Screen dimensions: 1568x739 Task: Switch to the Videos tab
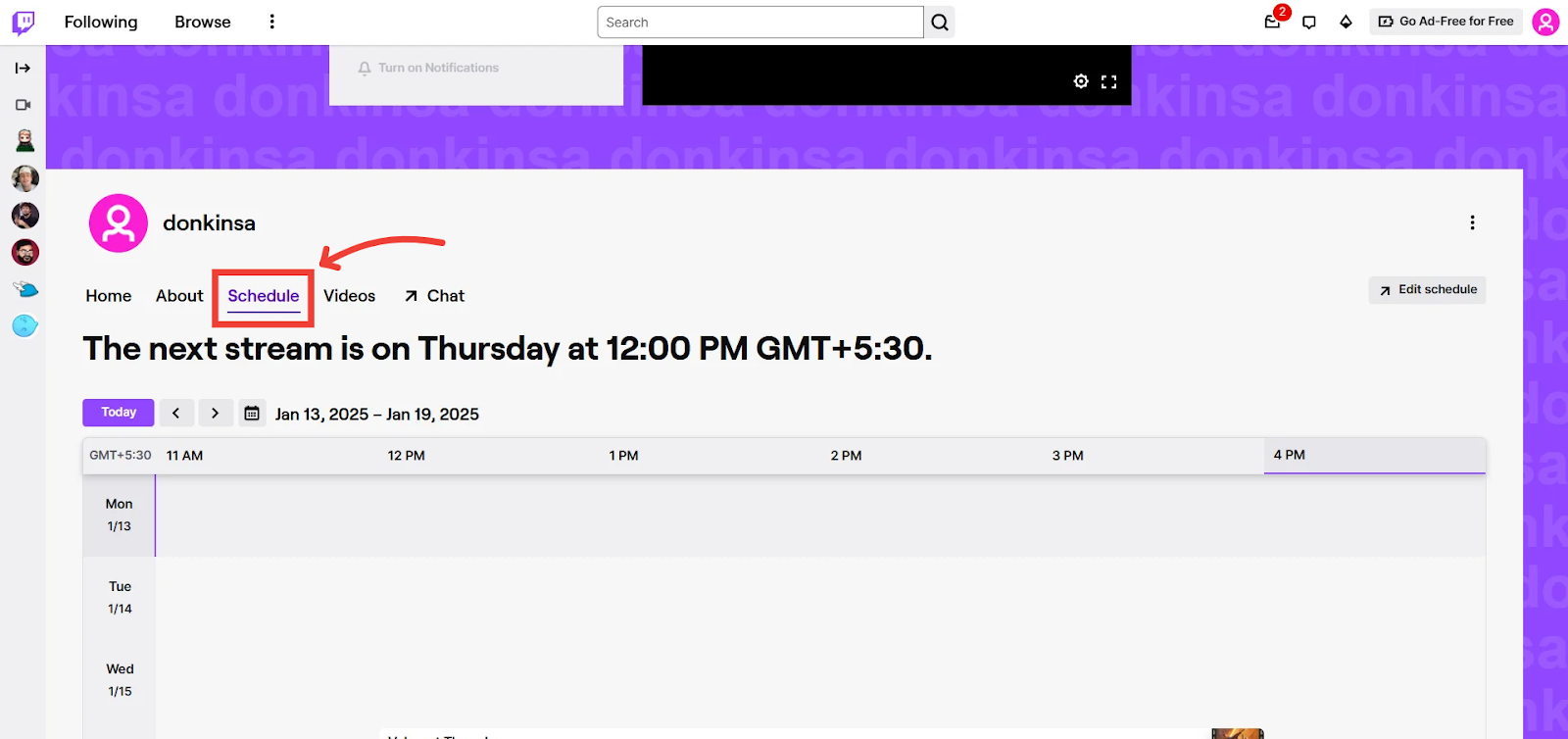click(350, 296)
